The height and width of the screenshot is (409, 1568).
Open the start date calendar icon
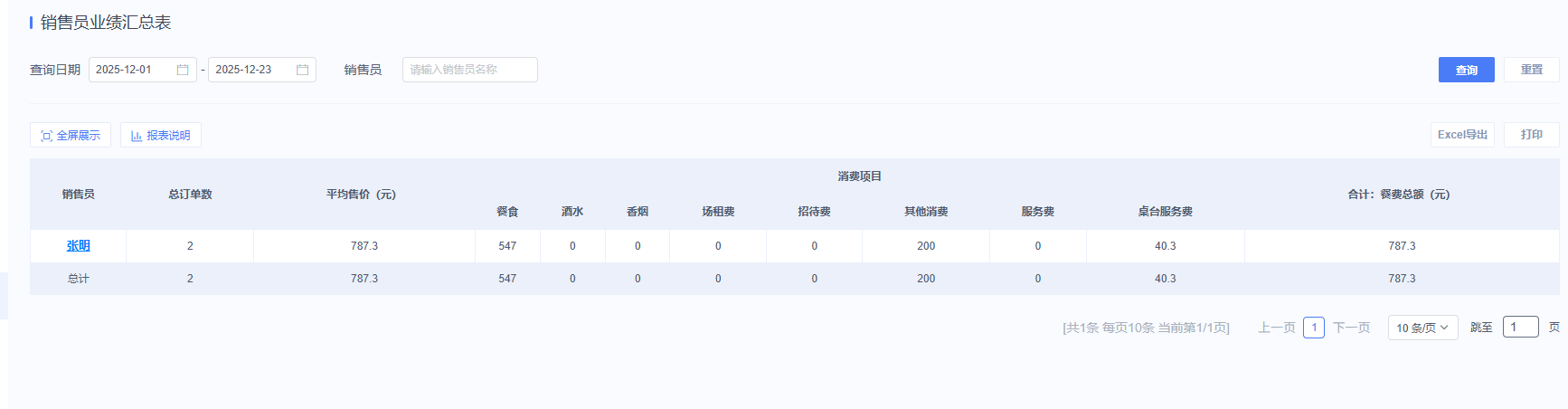coord(183,70)
